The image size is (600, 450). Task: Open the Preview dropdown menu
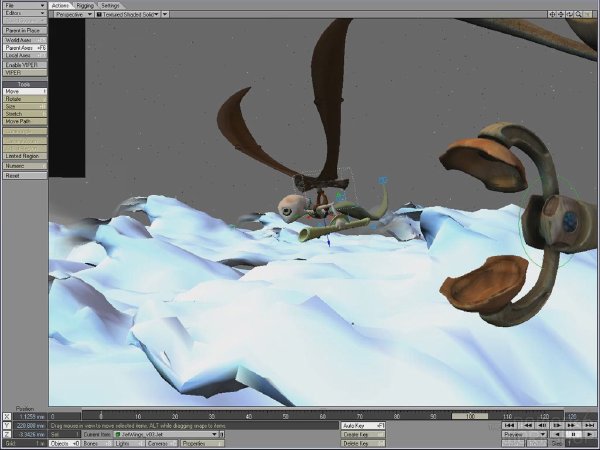point(525,434)
